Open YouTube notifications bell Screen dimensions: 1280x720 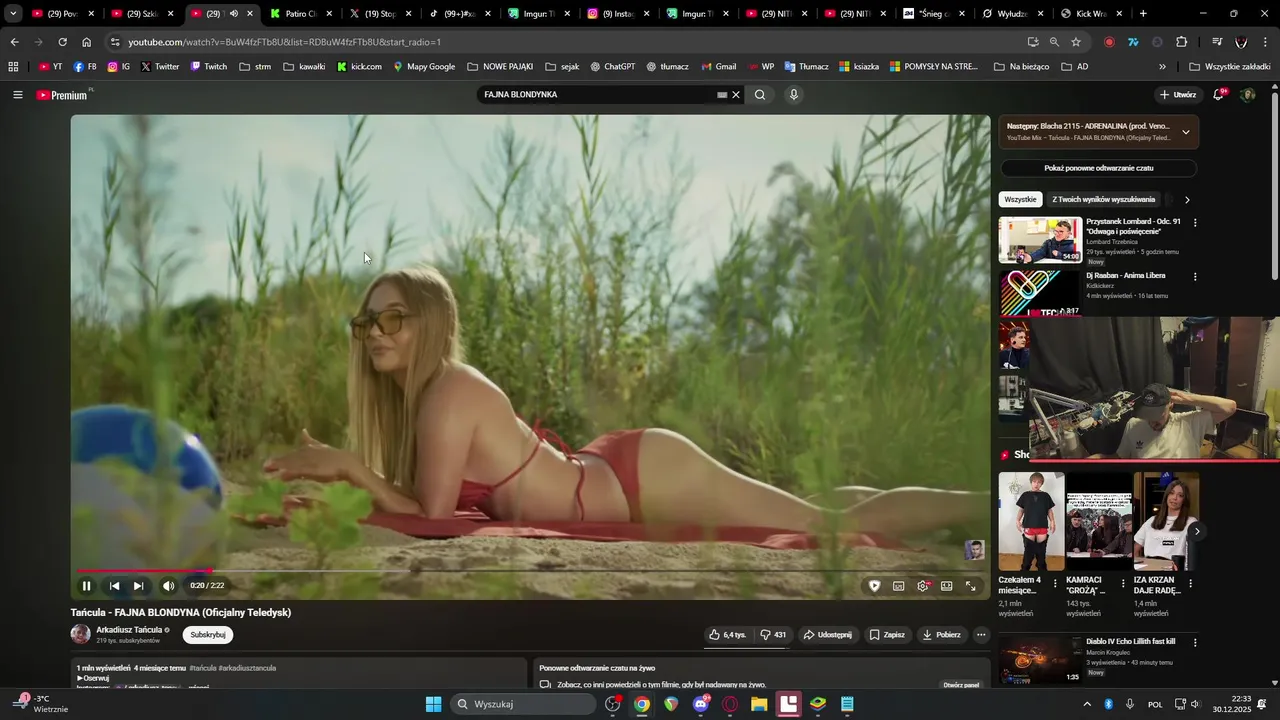pos(1219,95)
